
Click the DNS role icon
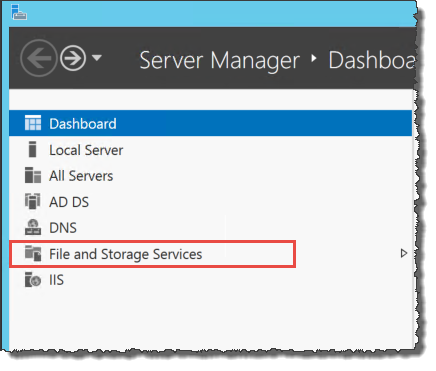(x=33, y=227)
